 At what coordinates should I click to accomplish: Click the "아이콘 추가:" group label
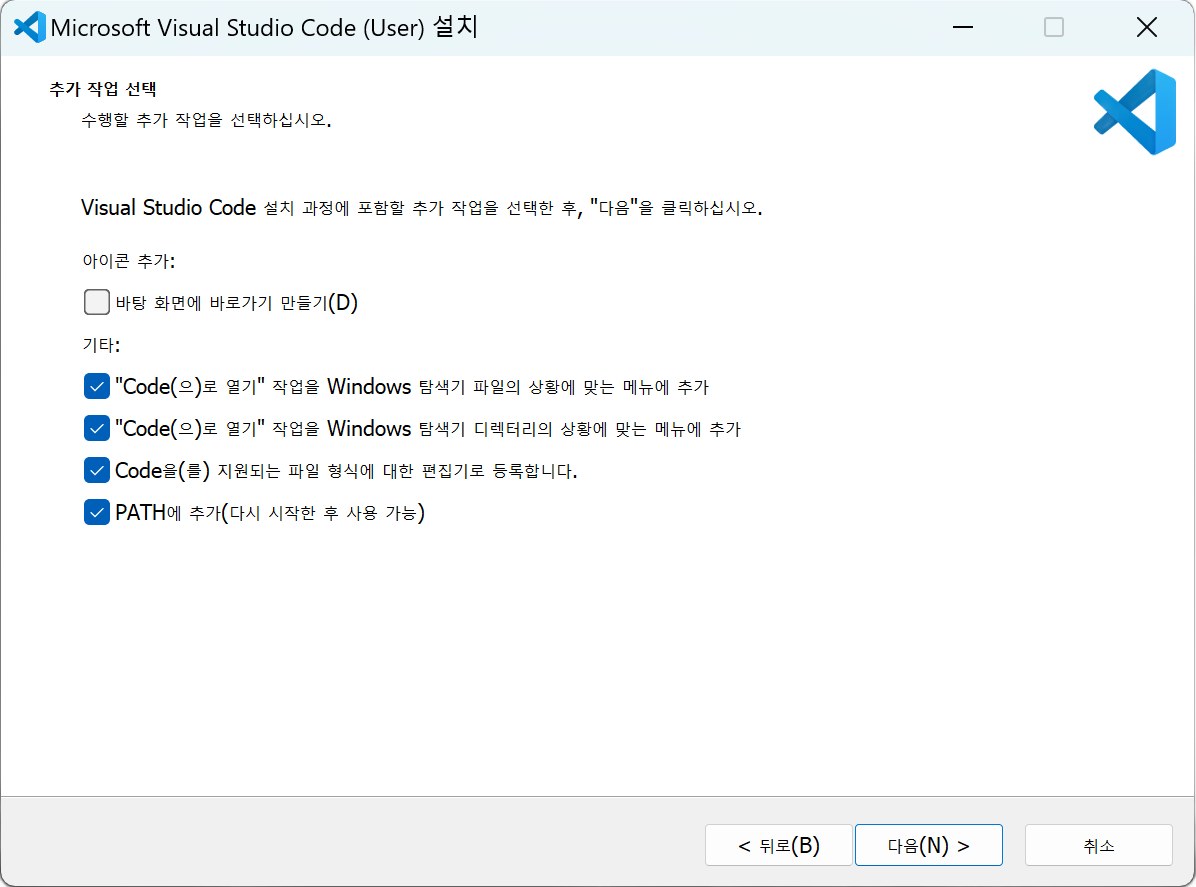[x=128, y=260]
